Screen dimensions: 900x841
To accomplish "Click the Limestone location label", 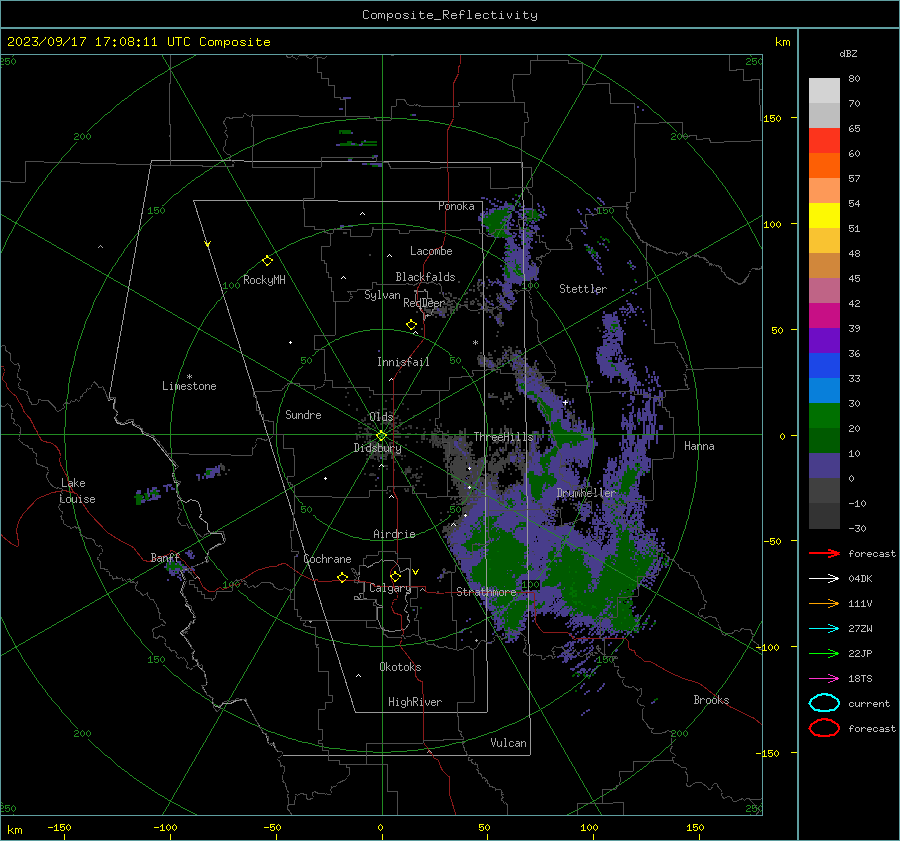I will (x=189, y=386).
